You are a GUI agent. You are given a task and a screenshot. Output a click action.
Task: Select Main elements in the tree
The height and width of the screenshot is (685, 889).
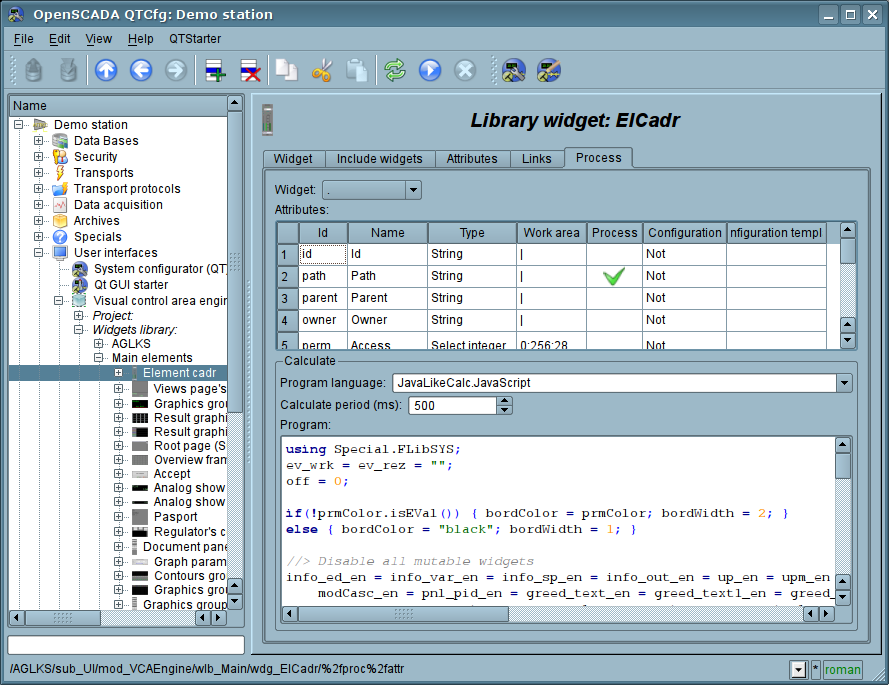click(152, 357)
